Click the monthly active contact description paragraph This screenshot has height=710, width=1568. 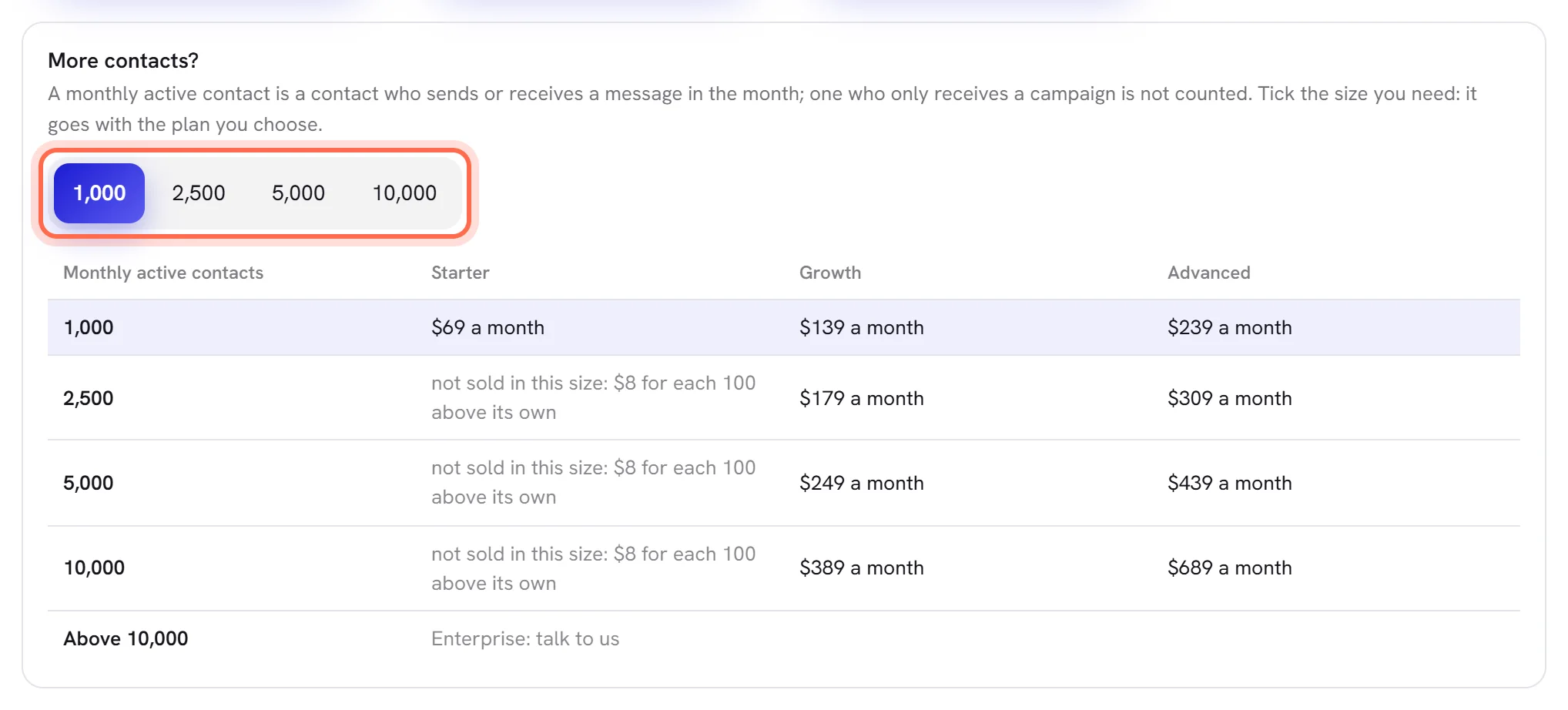pos(762,109)
